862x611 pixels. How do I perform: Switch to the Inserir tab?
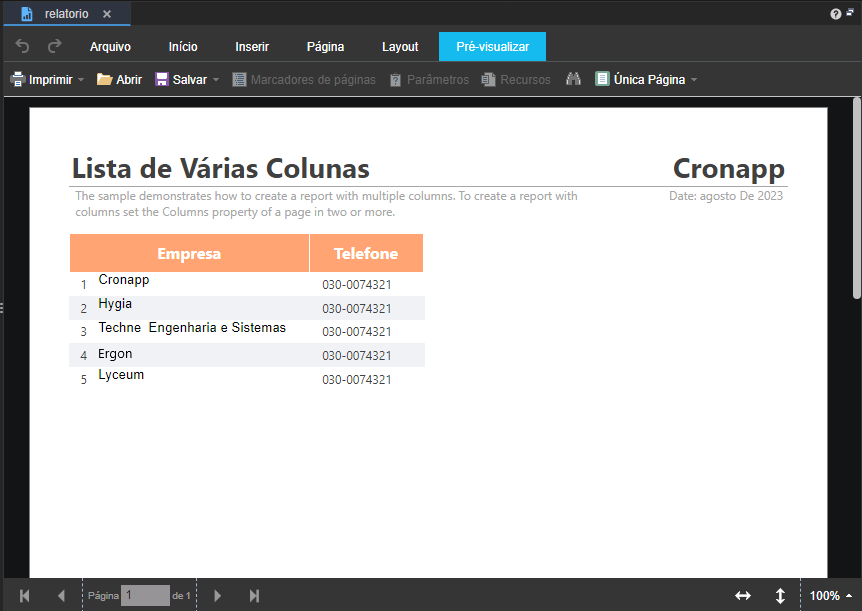pos(252,47)
